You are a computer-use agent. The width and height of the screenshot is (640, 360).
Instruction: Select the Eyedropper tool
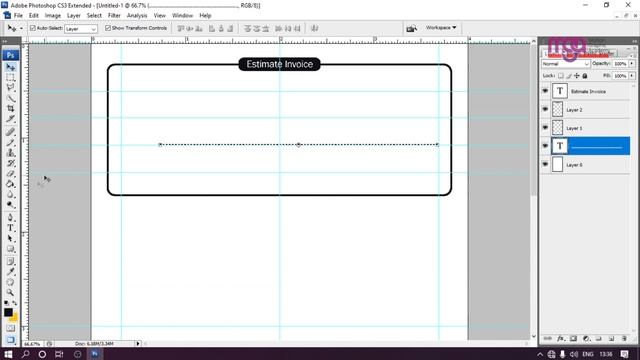point(11,272)
